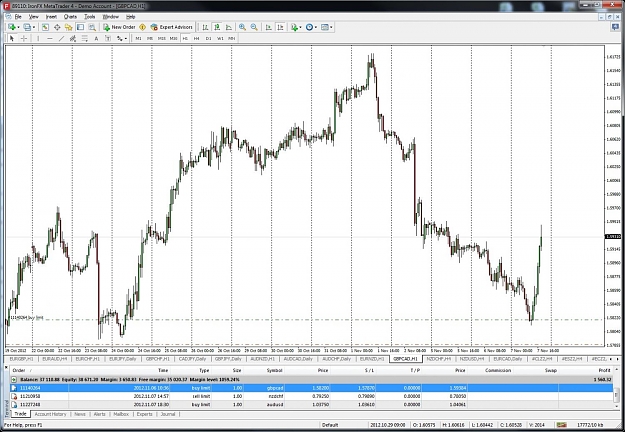This screenshot has width=625, height=432.
Task: Open the Charts menu
Action: tap(70, 17)
